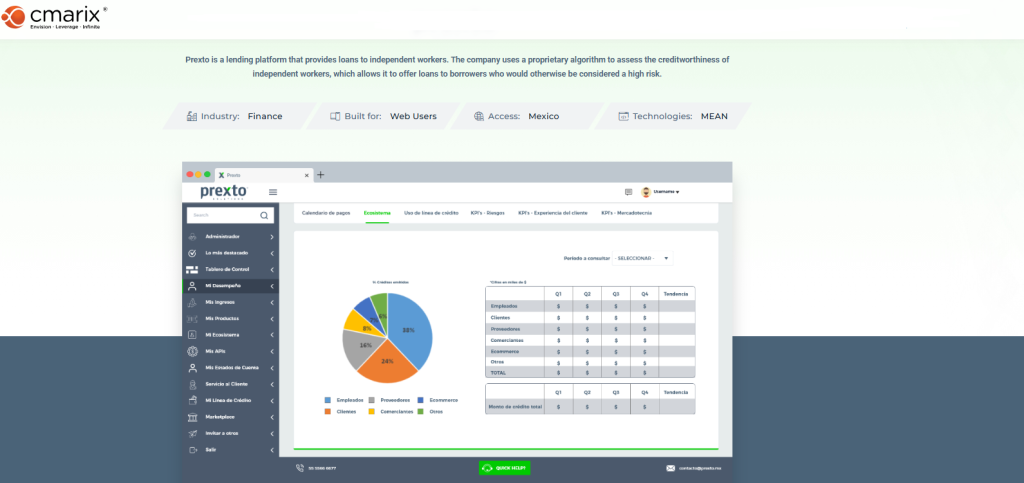
Task: Toggle the hamburger menu icon
Action: pyautogui.click(x=273, y=192)
